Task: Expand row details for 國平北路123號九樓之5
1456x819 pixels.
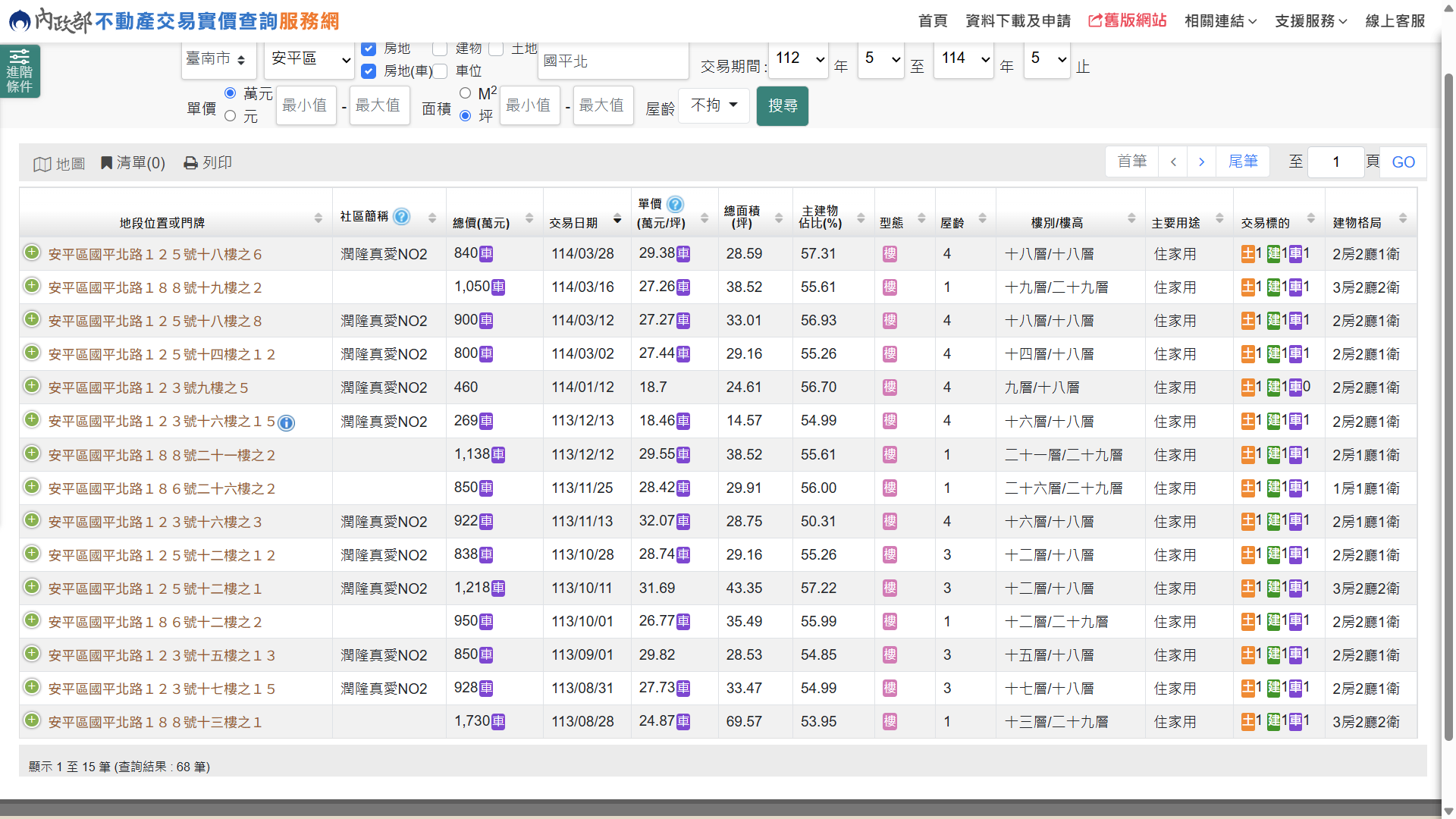Action: tap(31, 386)
